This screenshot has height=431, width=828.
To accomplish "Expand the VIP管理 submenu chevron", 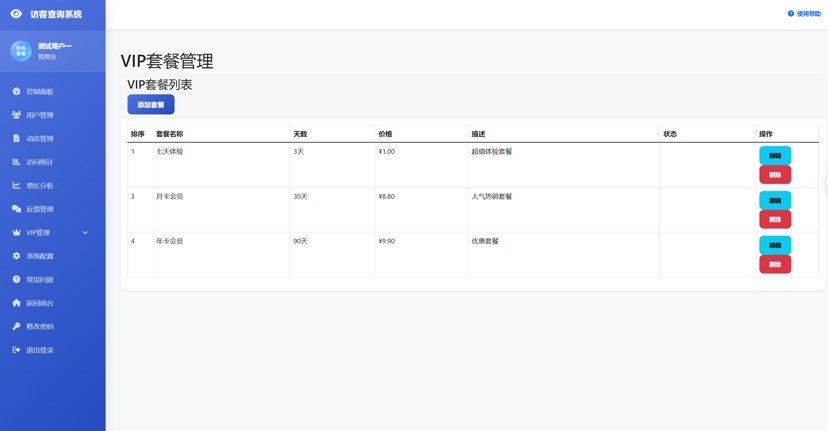I will pos(85,232).
